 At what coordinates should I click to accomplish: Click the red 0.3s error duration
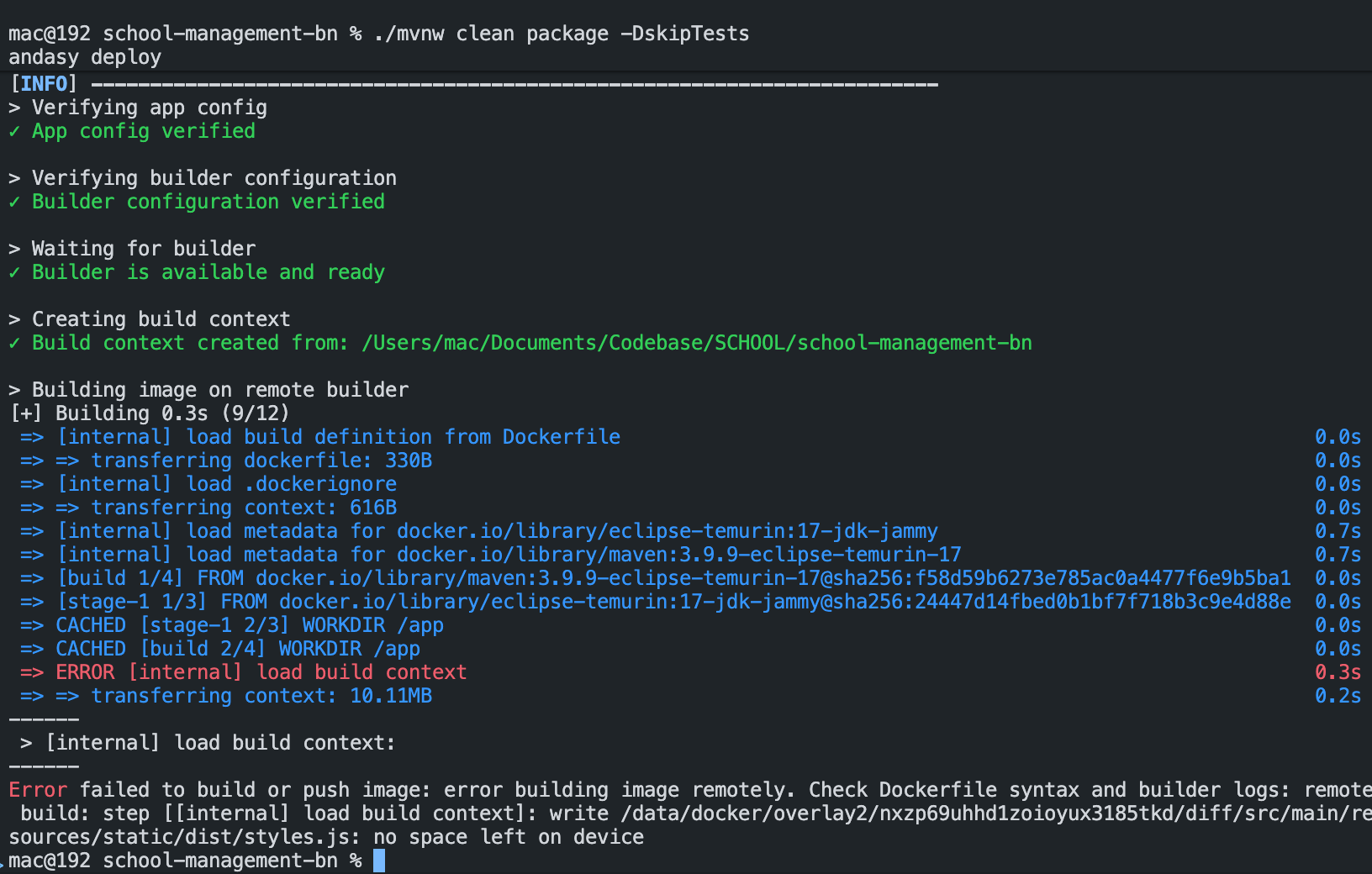point(1338,672)
